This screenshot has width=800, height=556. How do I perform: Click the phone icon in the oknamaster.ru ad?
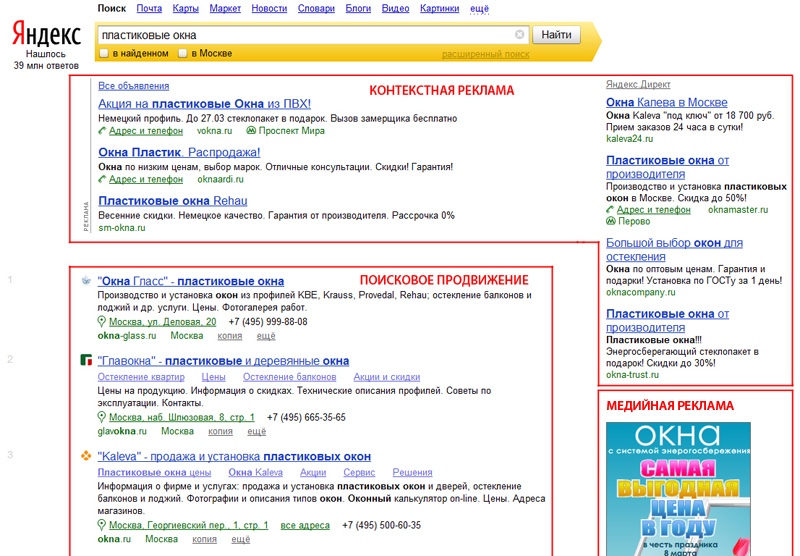[x=610, y=209]
